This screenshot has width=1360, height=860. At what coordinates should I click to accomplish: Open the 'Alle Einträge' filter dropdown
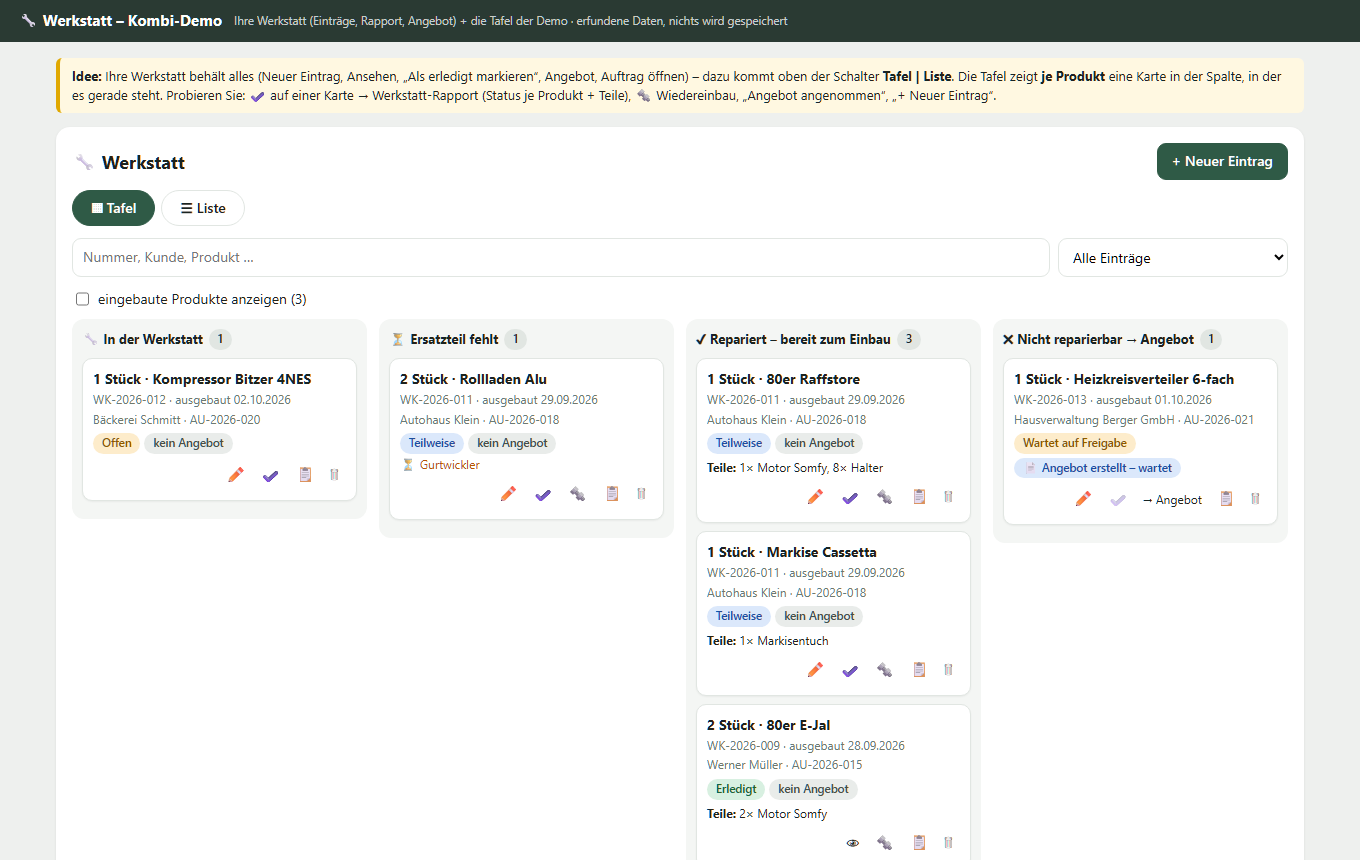pyautogui.click(x=1173, y=258)
